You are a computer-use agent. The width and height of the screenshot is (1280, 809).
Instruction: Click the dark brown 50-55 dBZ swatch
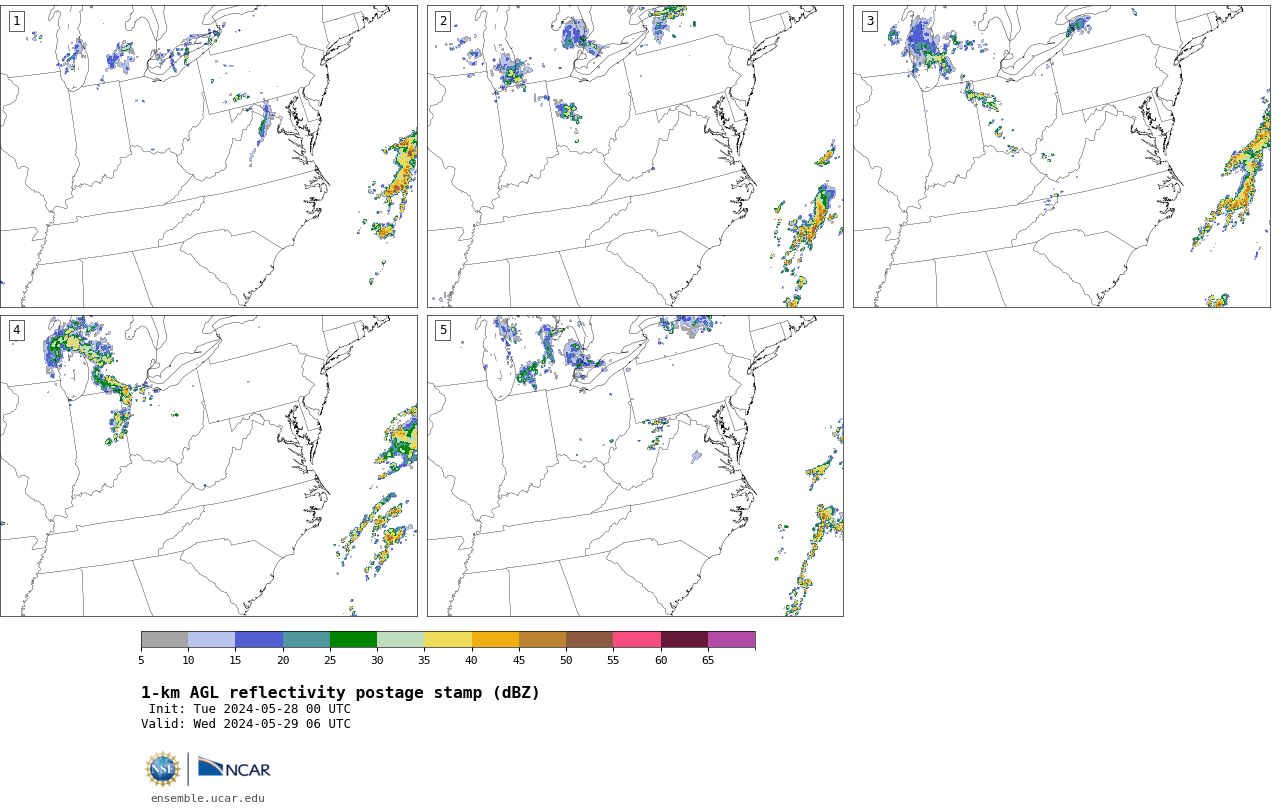(x=590, y=640)
